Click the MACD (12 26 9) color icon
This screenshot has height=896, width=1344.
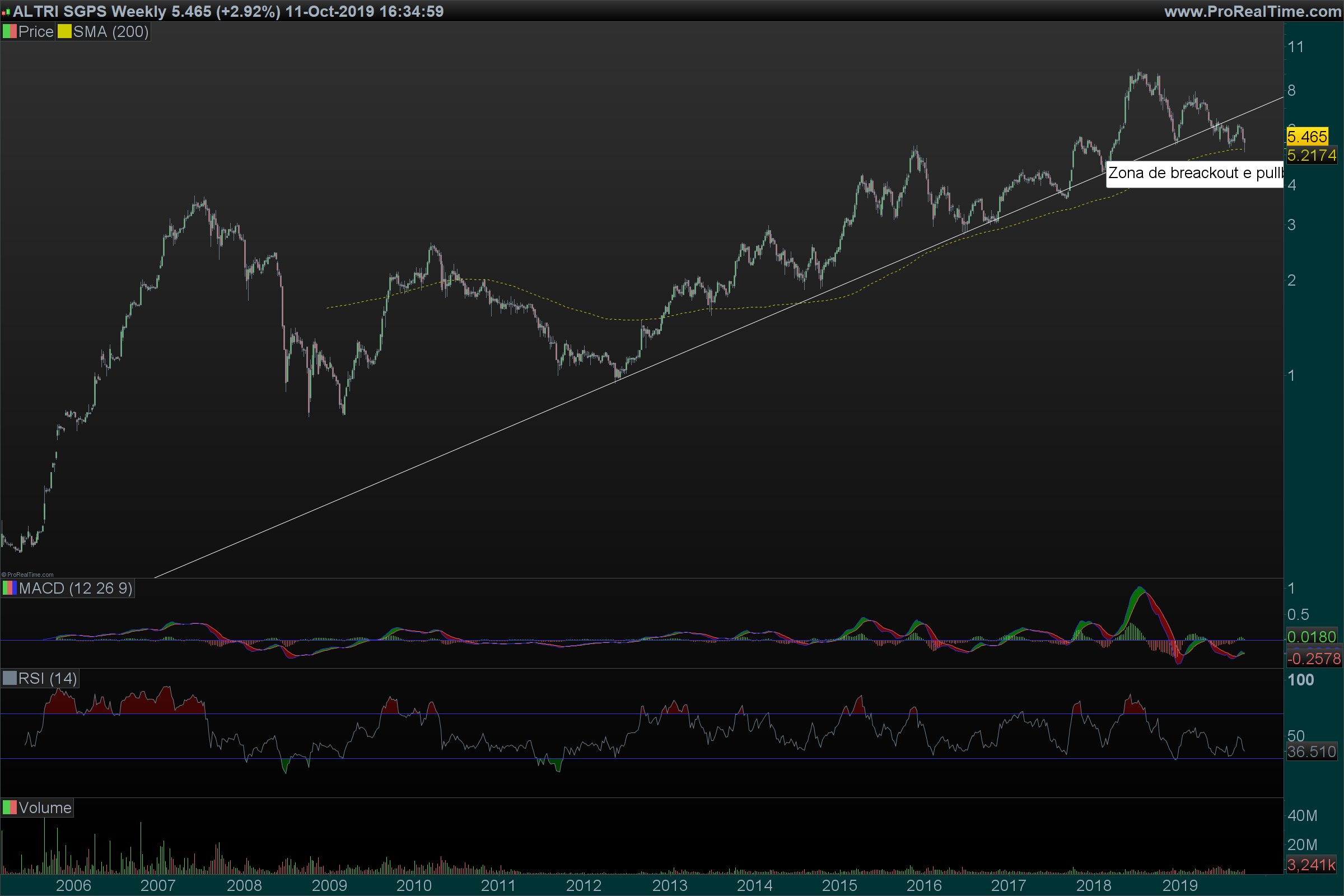click(x=9, y=588)
